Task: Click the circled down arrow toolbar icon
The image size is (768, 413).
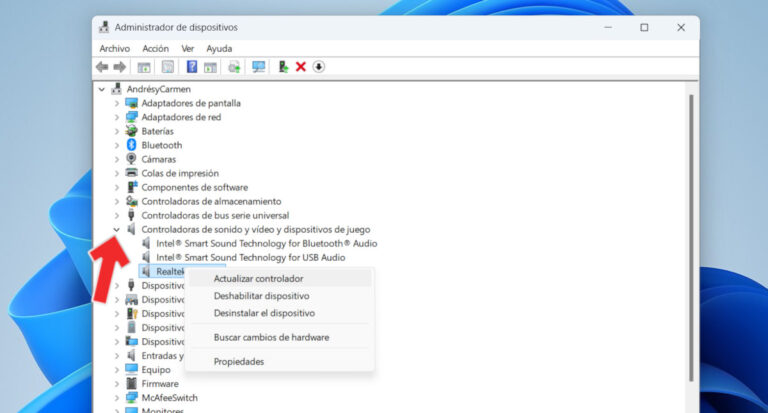Action: (x=319, y=67)
